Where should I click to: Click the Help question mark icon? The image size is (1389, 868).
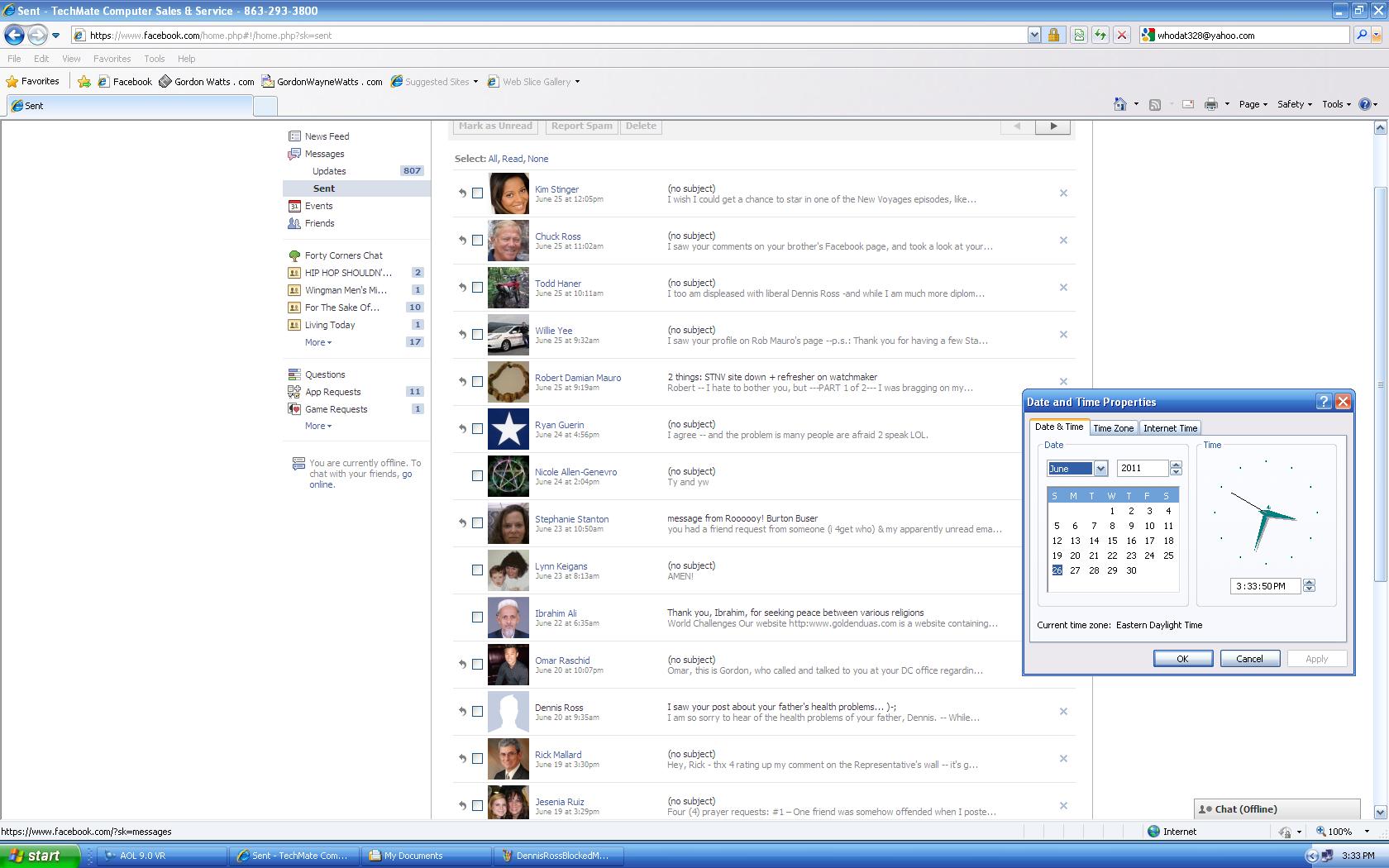(1365, 104)
